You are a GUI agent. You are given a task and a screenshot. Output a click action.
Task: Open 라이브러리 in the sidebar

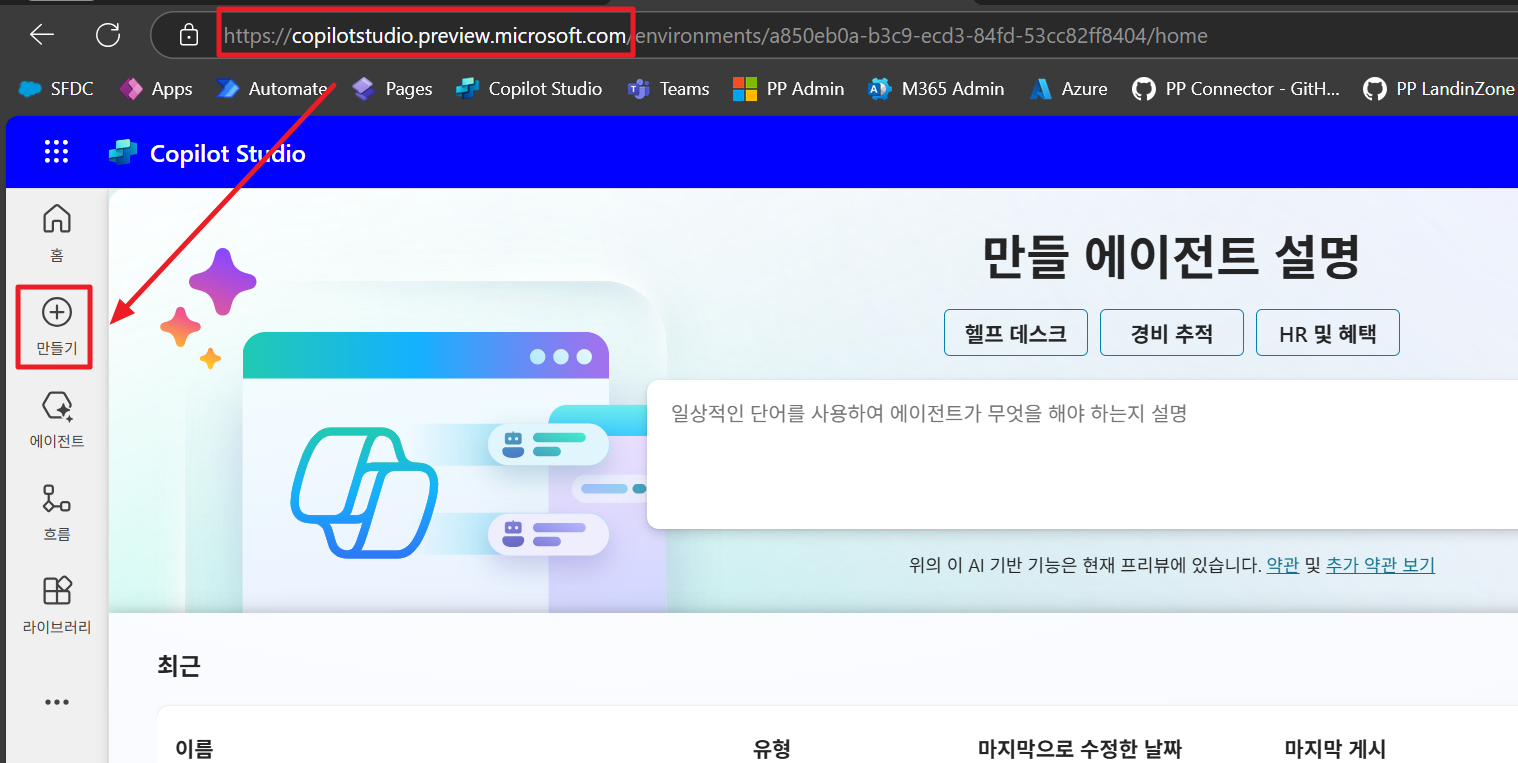pyautogui.click(x=57, y=605)
